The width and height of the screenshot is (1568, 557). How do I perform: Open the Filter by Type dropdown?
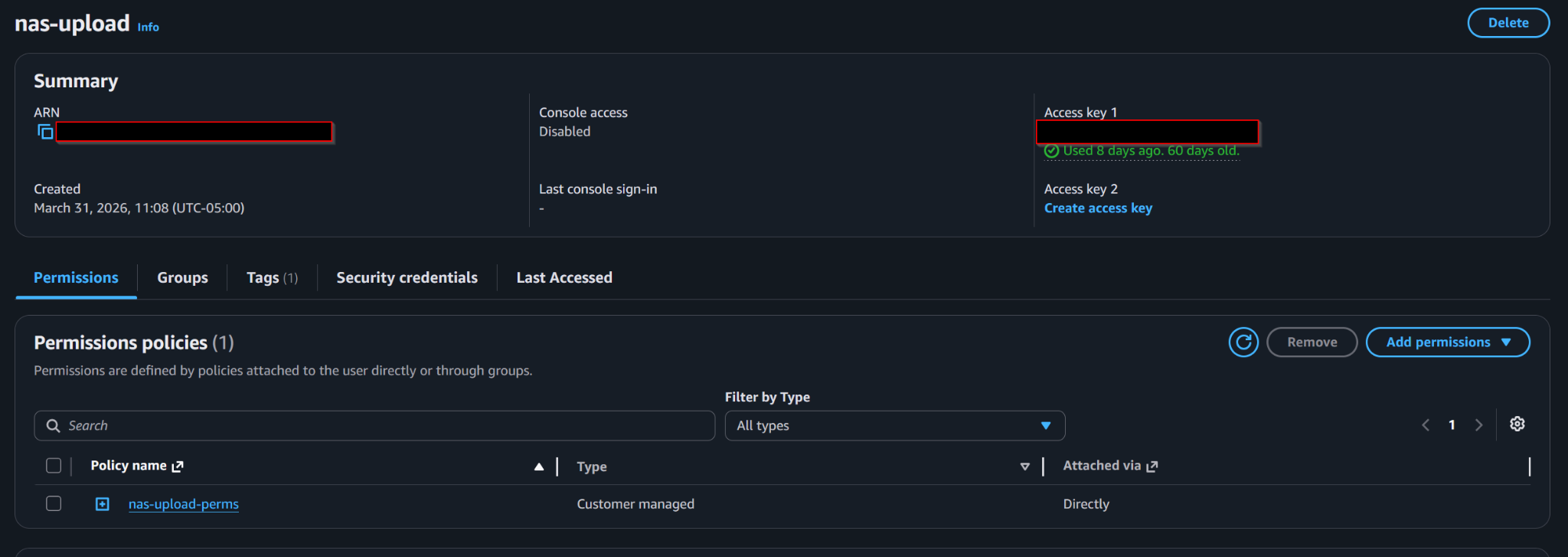click(894, 426)
